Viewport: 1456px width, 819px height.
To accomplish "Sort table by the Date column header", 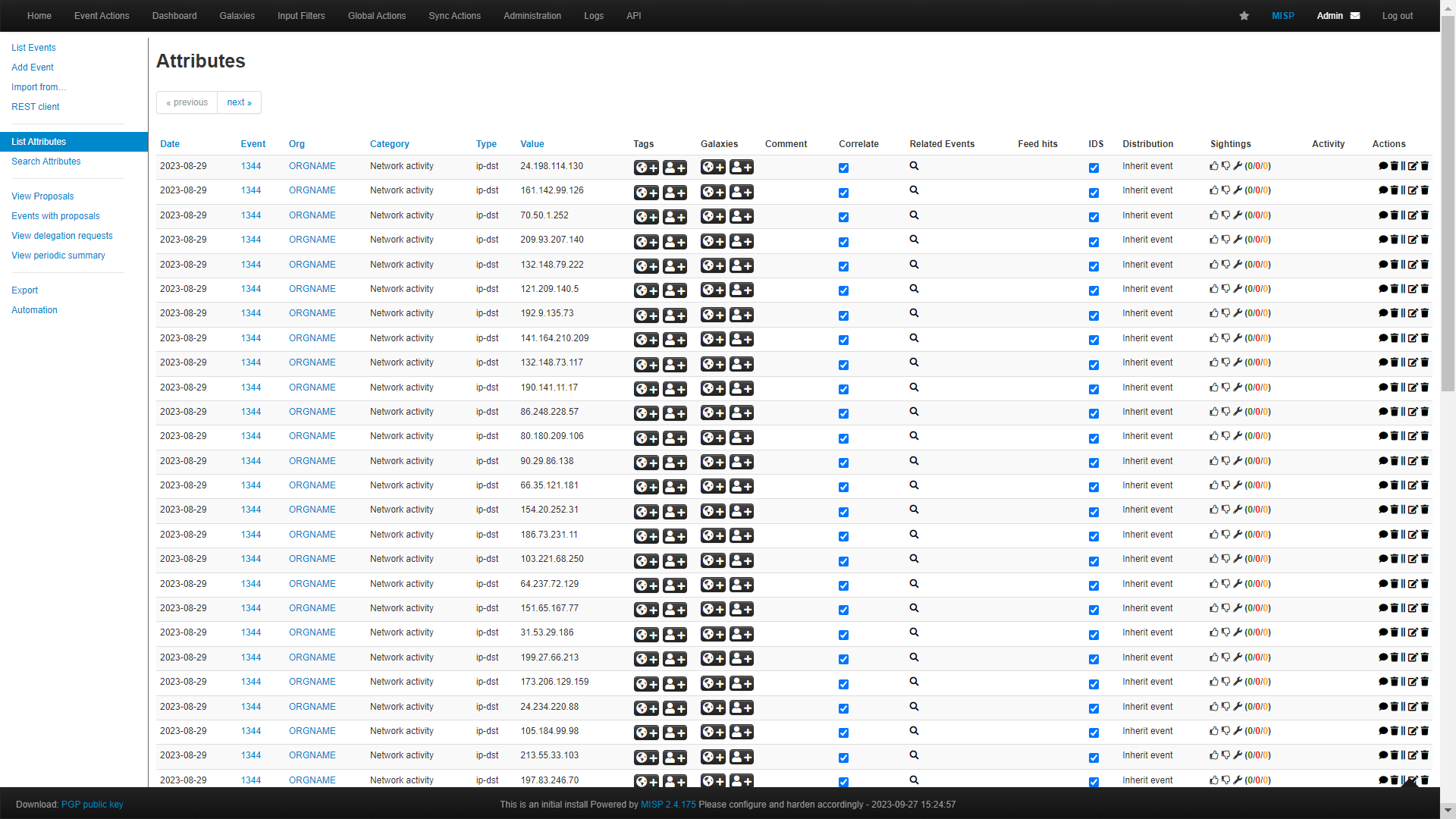I will [x=170, y=144].
